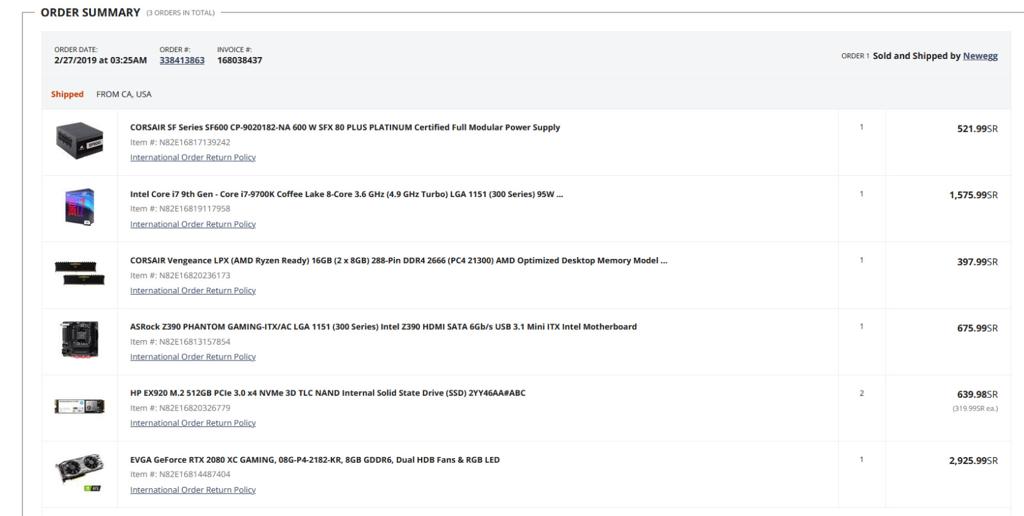Click quantity 2 in the HP EX920 row
Screen dimensions: 1024x516
tap(861, 393)
